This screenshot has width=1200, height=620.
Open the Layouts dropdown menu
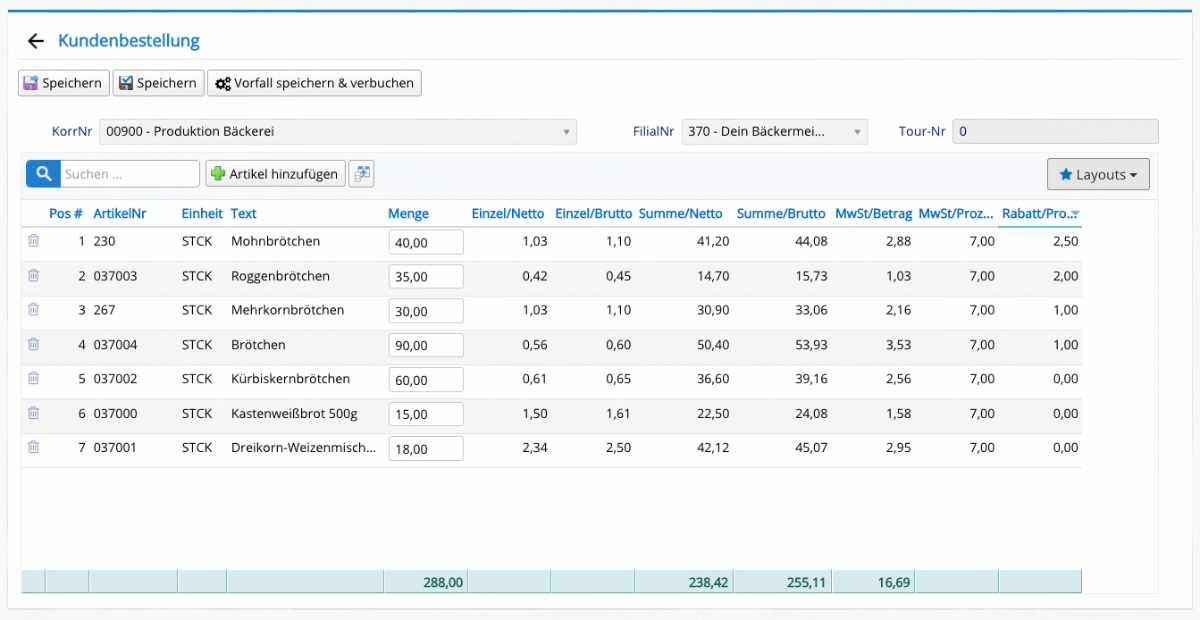tap(1098, 174)
